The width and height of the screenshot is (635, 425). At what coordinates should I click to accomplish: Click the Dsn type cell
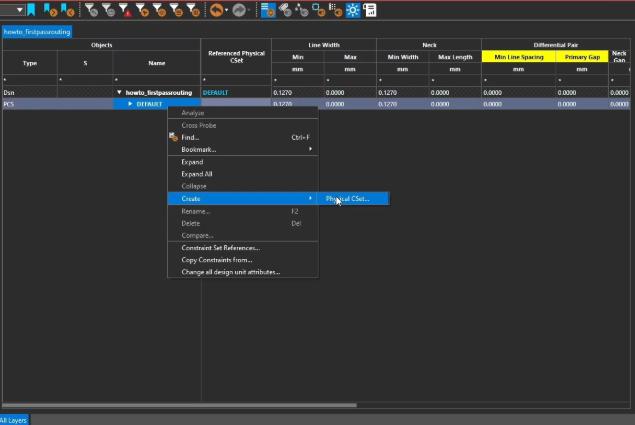pos(30,92)
